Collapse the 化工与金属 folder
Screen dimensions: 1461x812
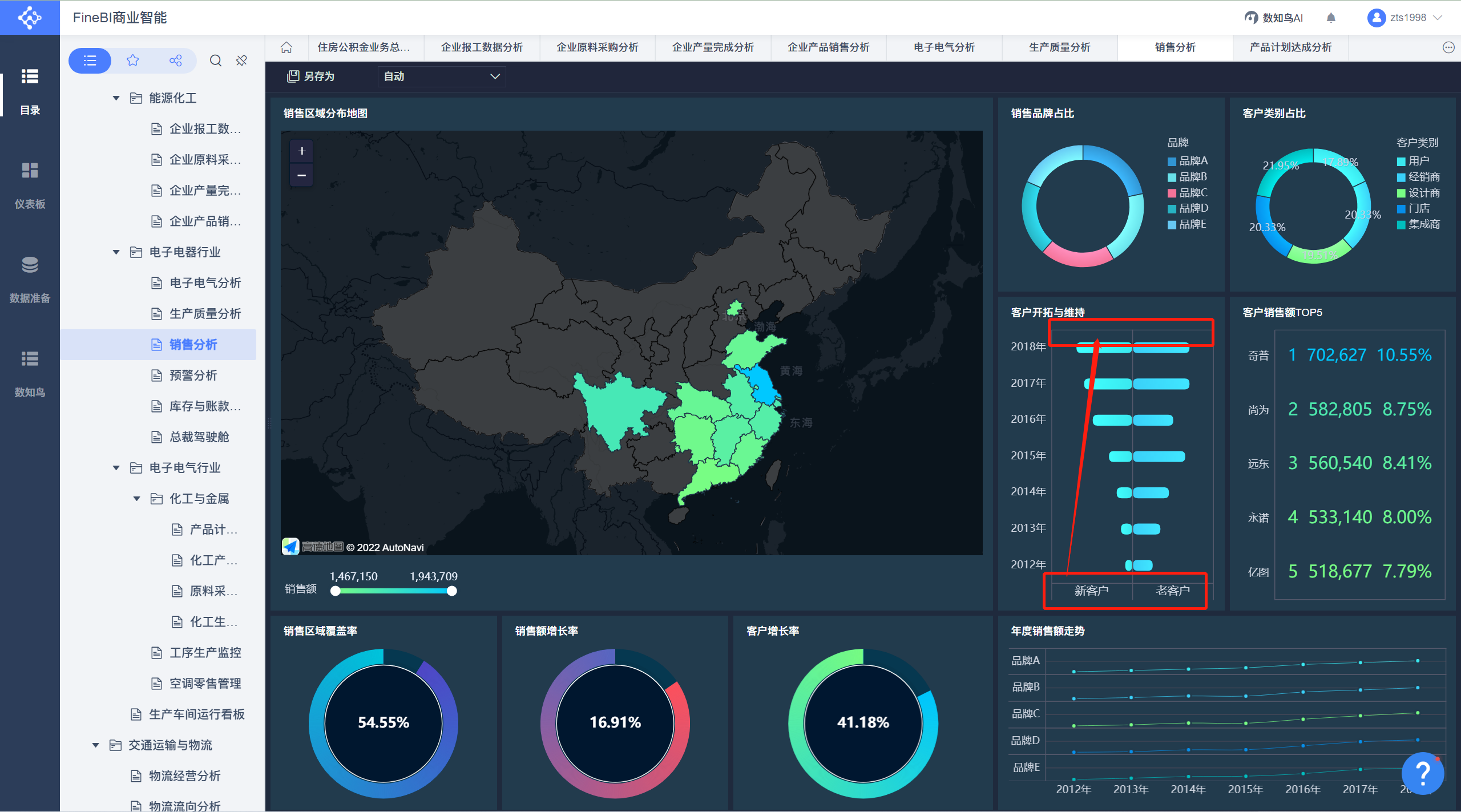[137, 499]
